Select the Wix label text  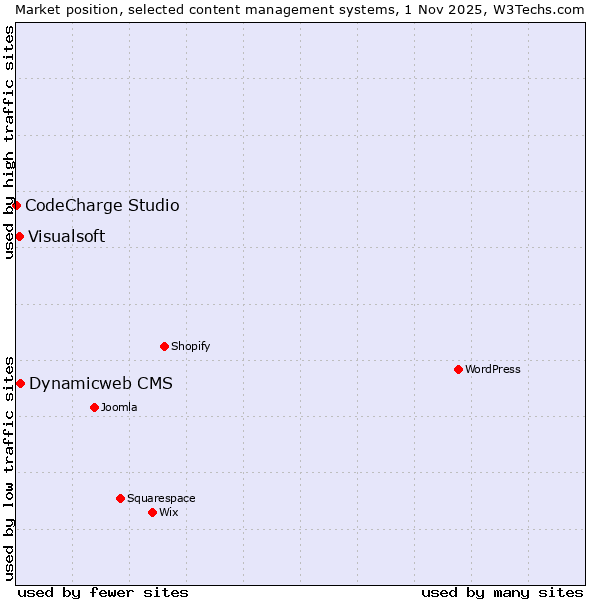168,512
